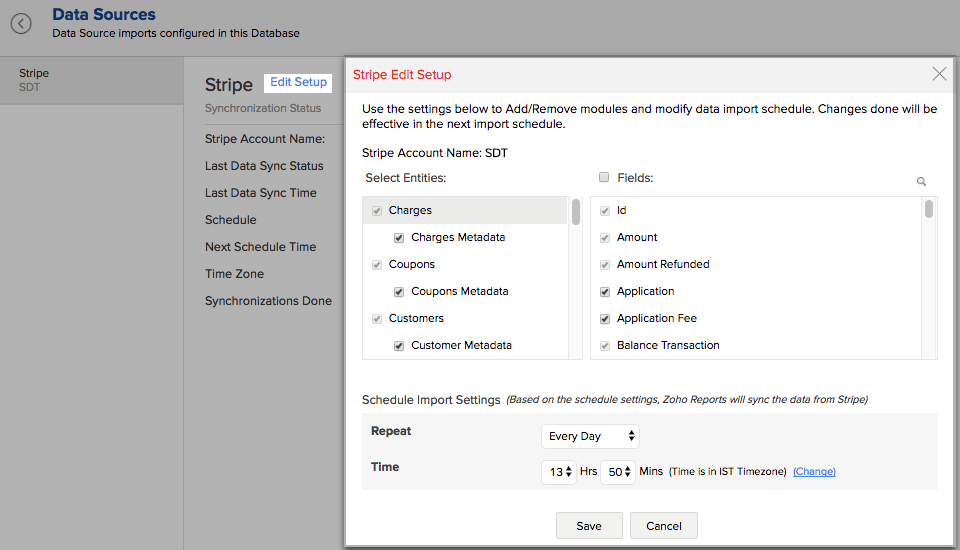Click the back arrow icon
Viewport: 960px width, 550px height.
21,23
